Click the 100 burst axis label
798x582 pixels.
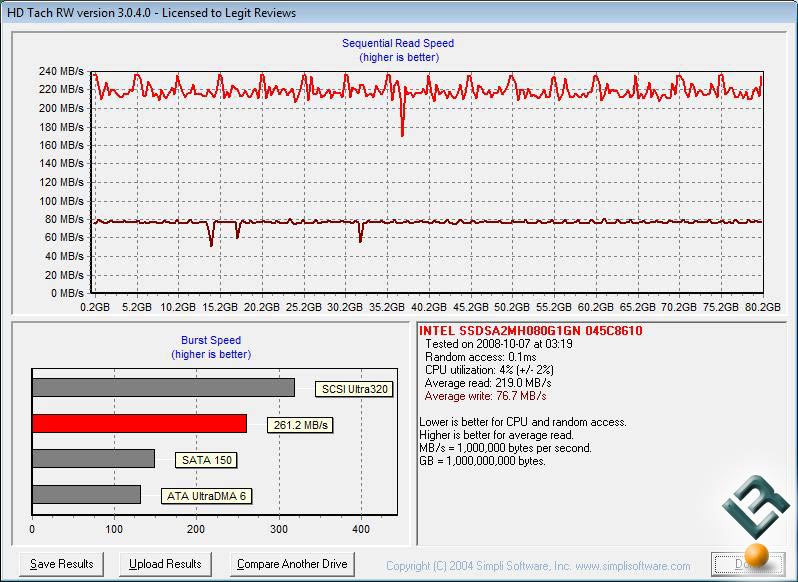(x=114, y=529)
